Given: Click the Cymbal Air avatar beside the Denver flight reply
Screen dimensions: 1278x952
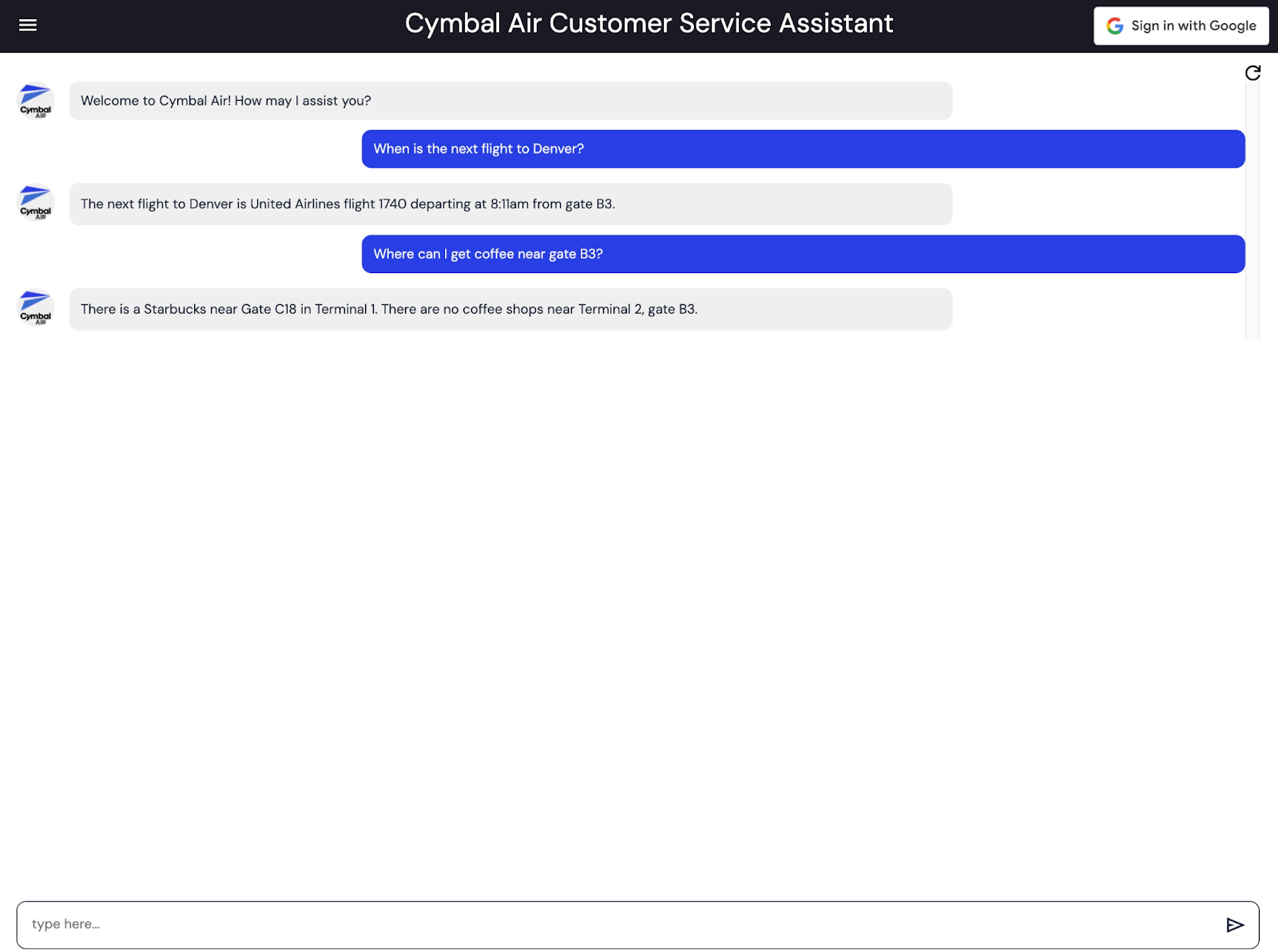Looking at the screenshot, I should [x=36, y=203].
